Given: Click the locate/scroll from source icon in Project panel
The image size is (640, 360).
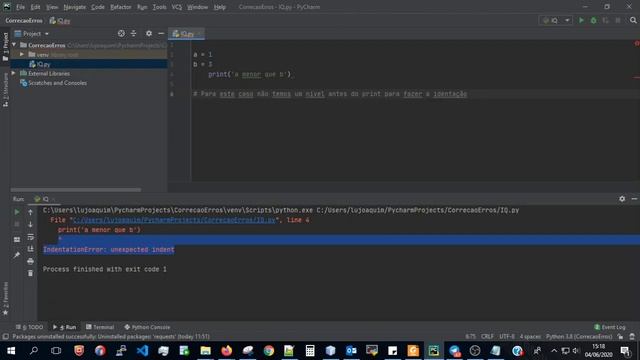Looking at the screenshot, I should (121, 33).
